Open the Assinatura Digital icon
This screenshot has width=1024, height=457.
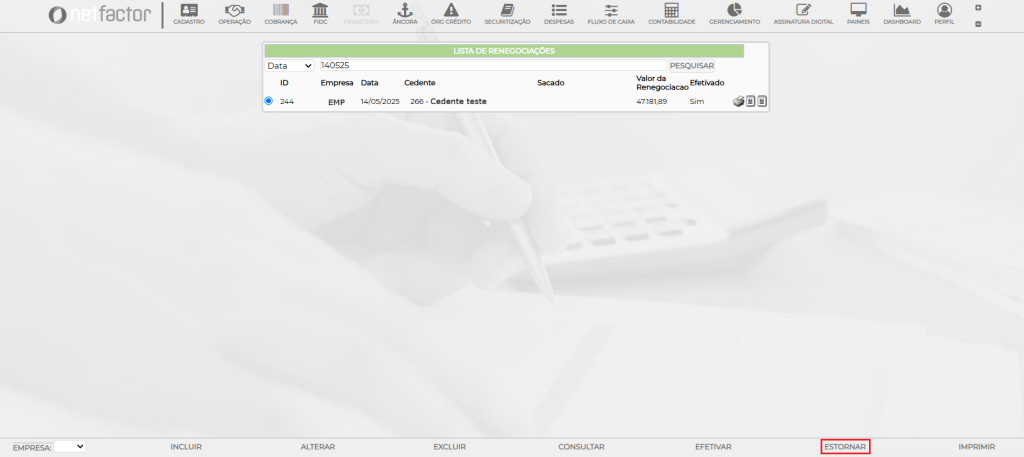pos(802,11)
